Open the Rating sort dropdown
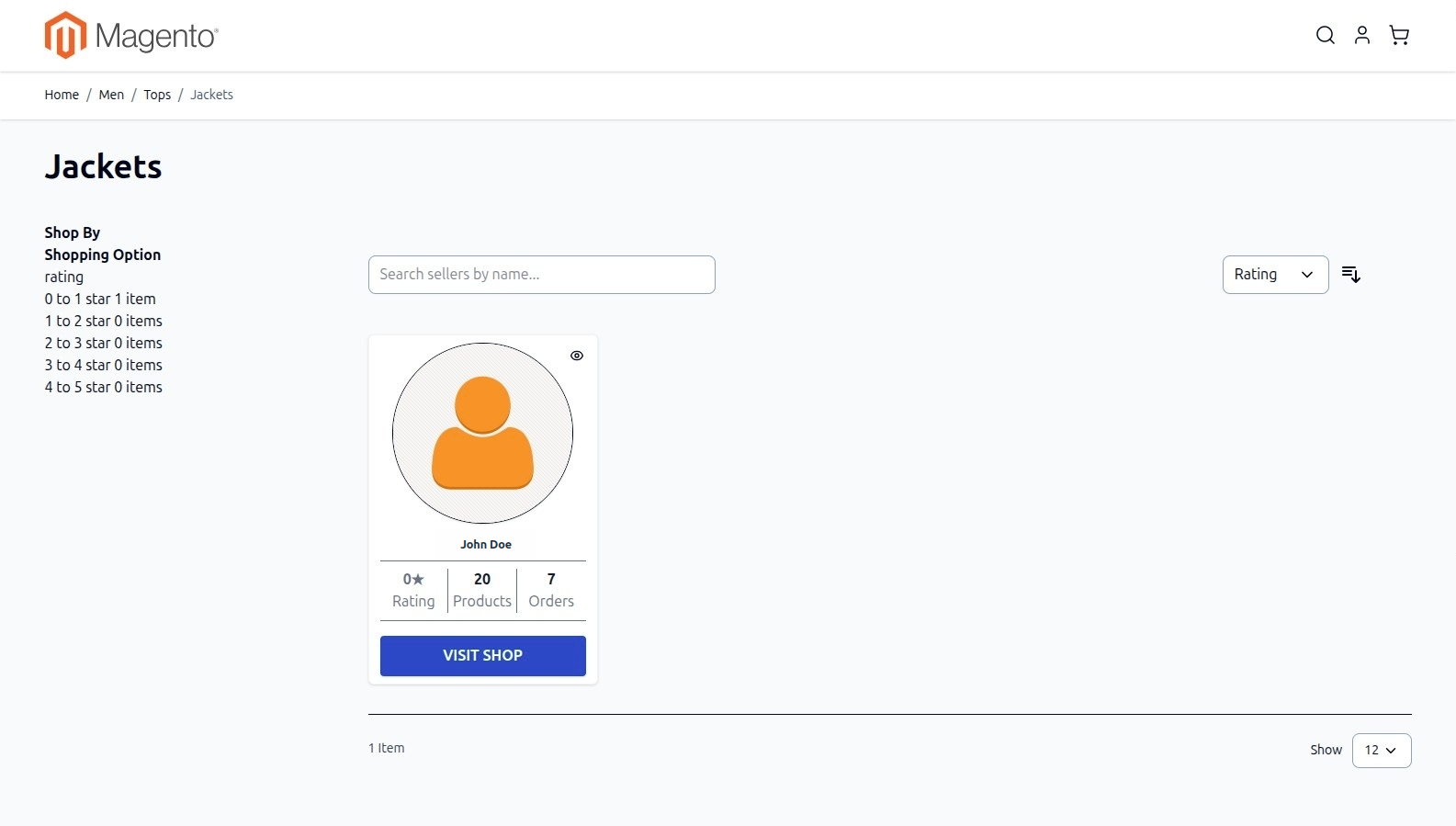1456x826 pixels. (1275, 275)
